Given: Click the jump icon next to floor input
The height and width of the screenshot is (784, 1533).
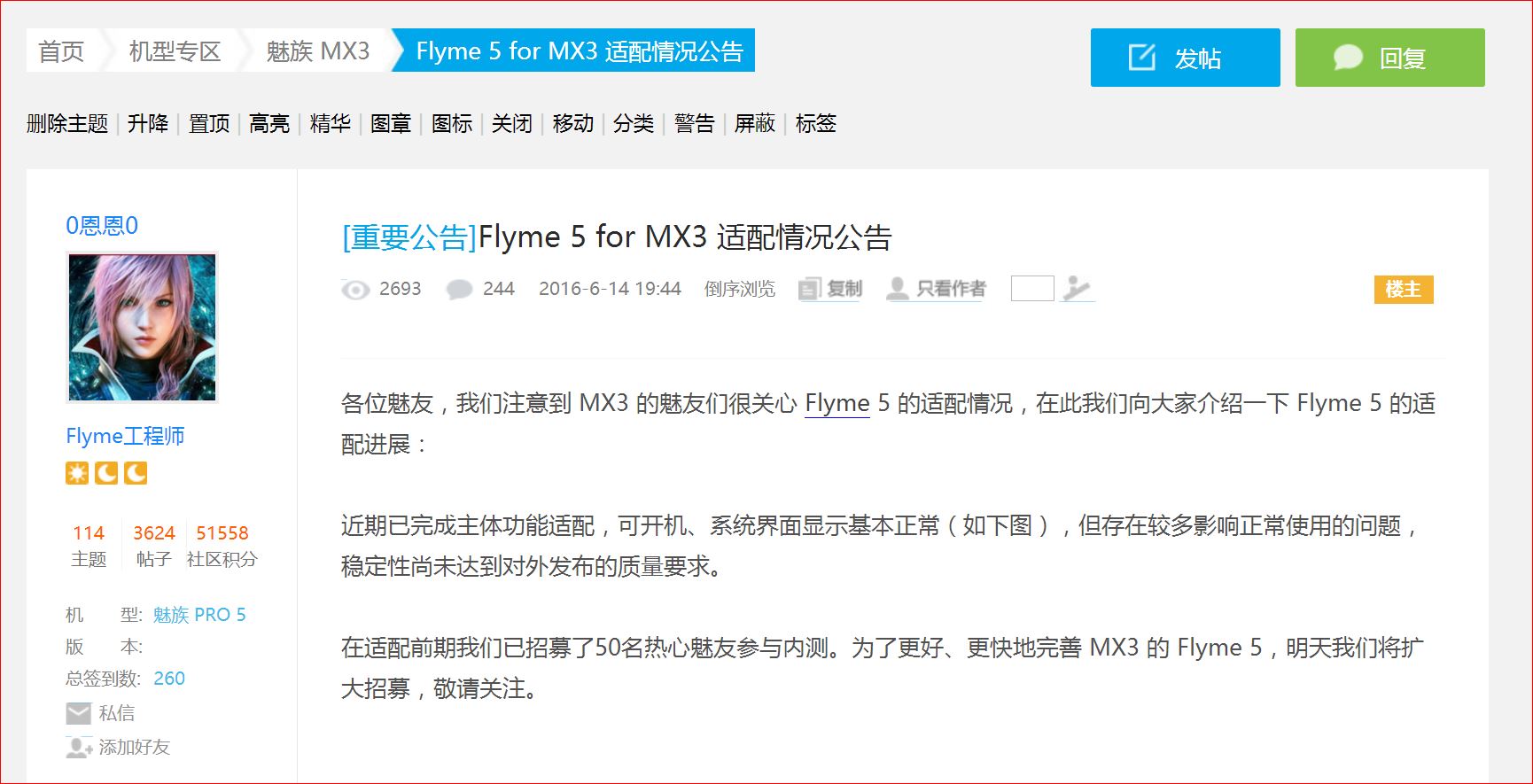Looking at the screenshot, I should [1077, 289].
